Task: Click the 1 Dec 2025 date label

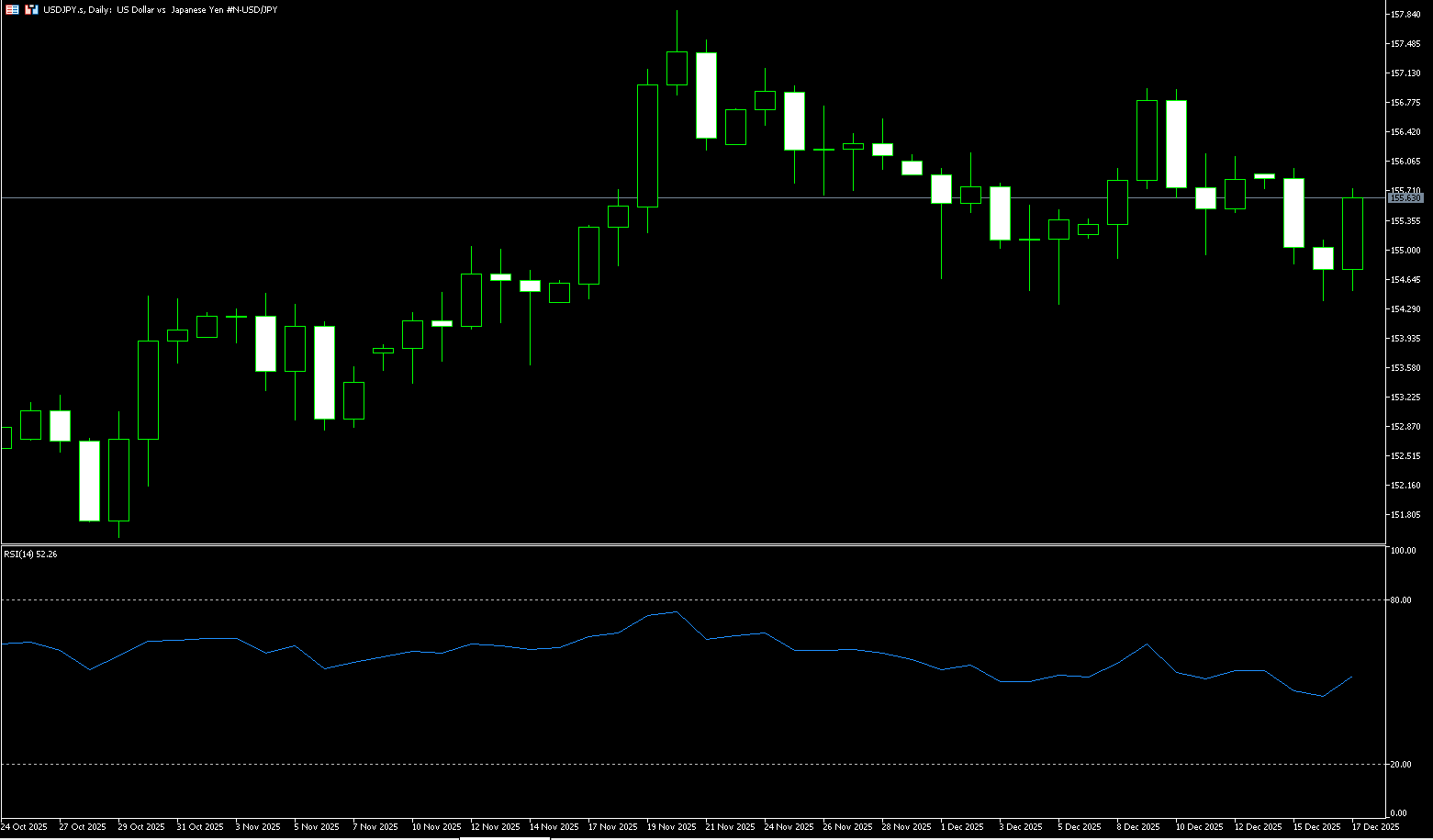Action: point(962,827)
